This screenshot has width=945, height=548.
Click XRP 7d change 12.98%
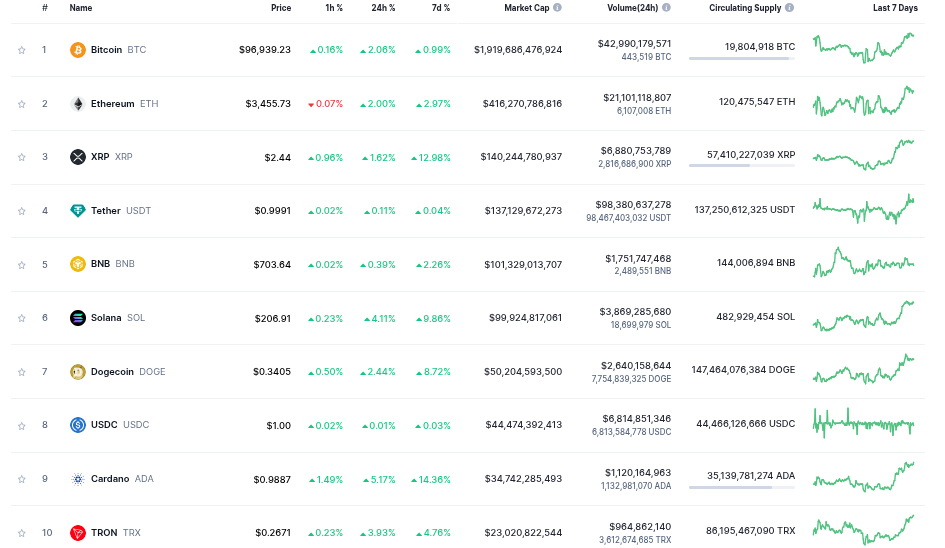(431, 157)
